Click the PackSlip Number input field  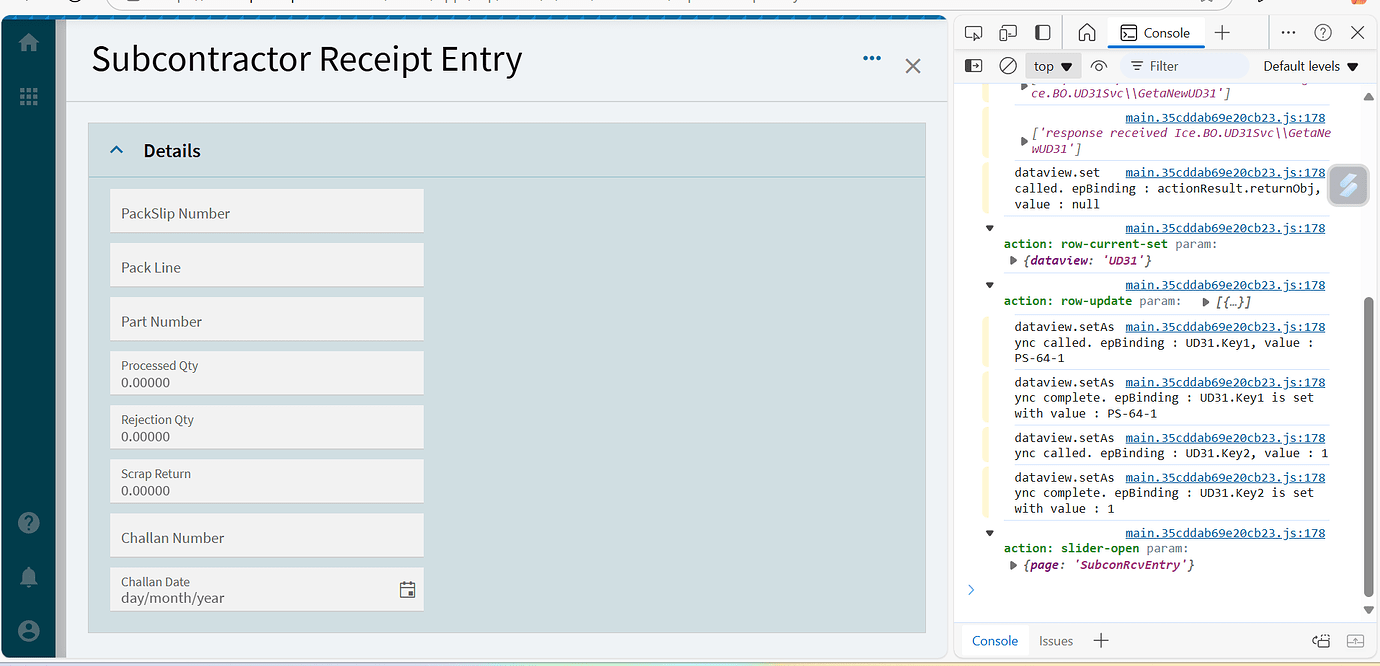(x=266, y=210)
